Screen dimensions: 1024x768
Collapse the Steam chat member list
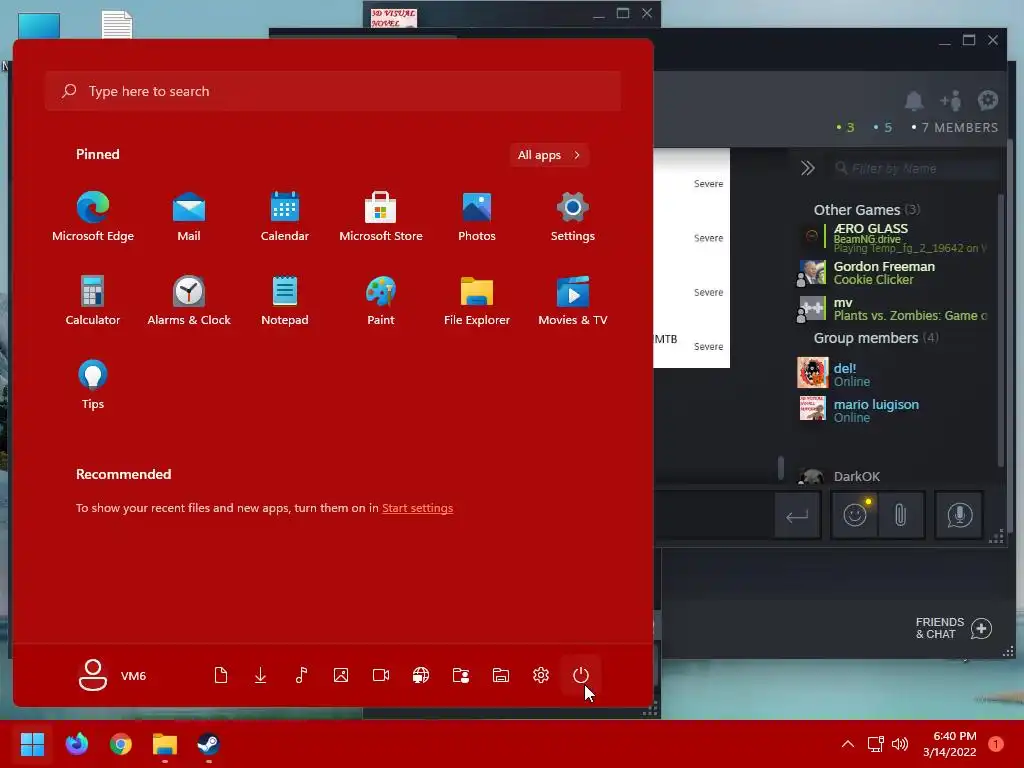click(808, 168)
